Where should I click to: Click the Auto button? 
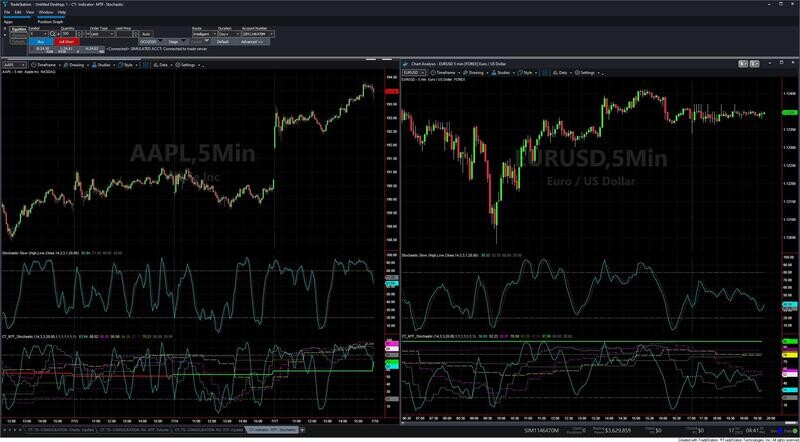[x=146, y=34]
